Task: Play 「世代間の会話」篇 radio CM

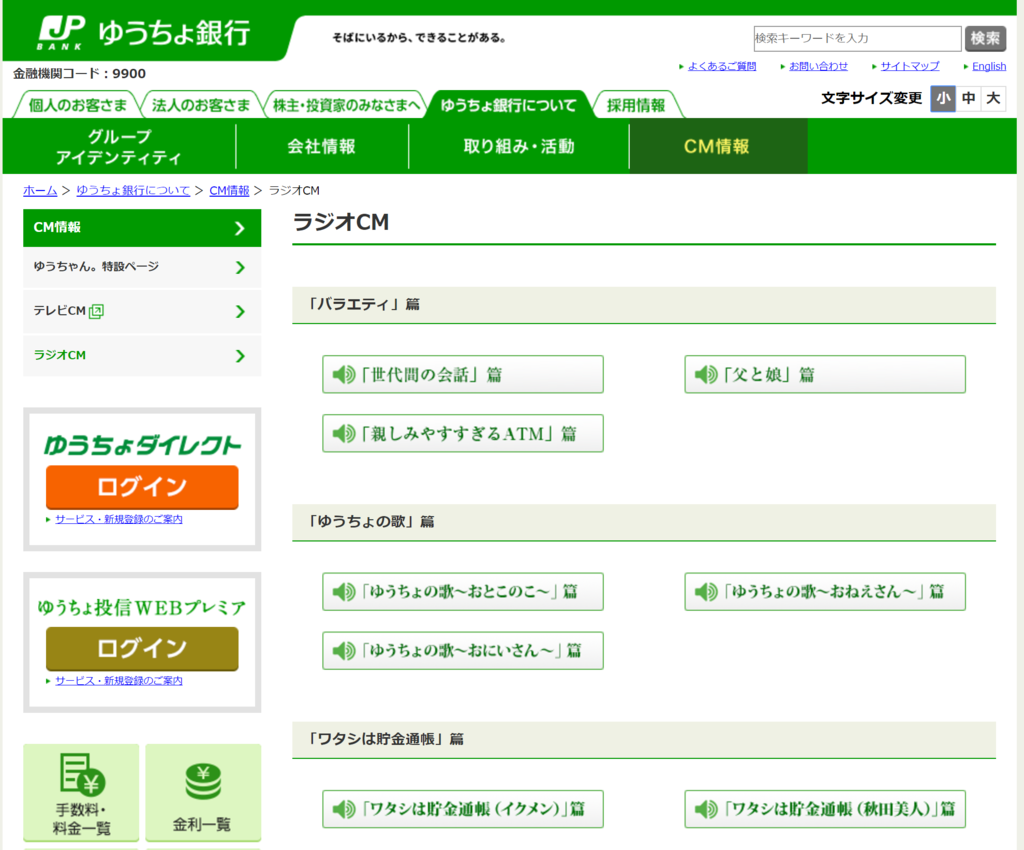Action: click(462, 375)
